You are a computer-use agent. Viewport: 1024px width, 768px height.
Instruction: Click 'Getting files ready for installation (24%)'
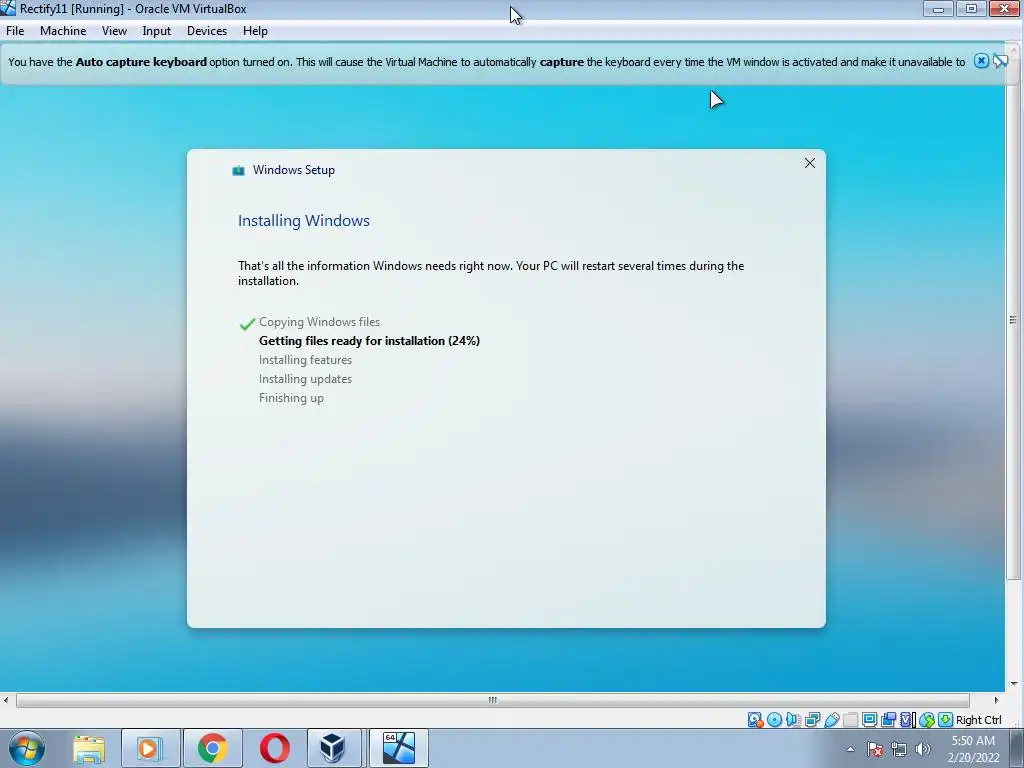[x=369, y=341]
